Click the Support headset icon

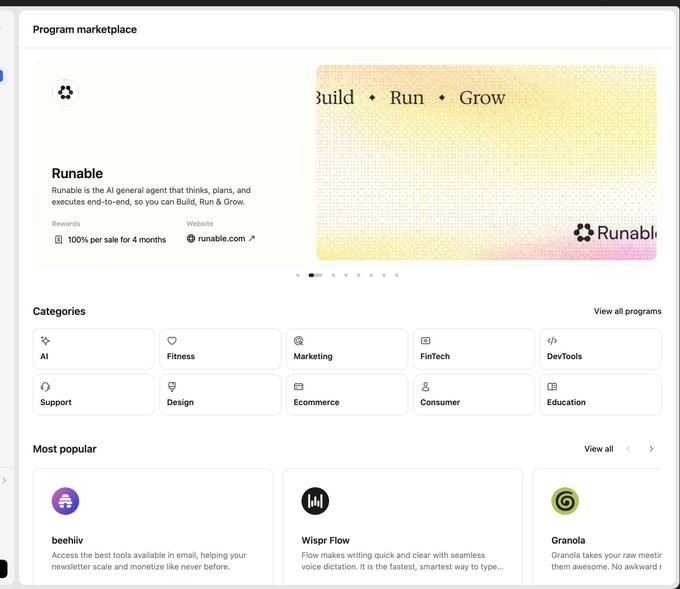click(x=45, y=386)
